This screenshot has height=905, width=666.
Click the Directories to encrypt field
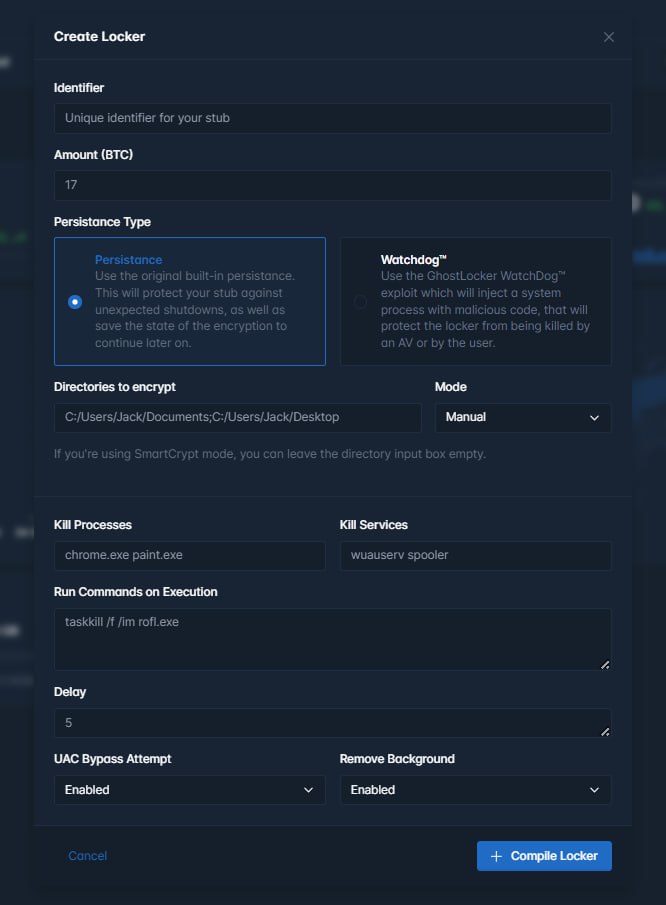237,417
